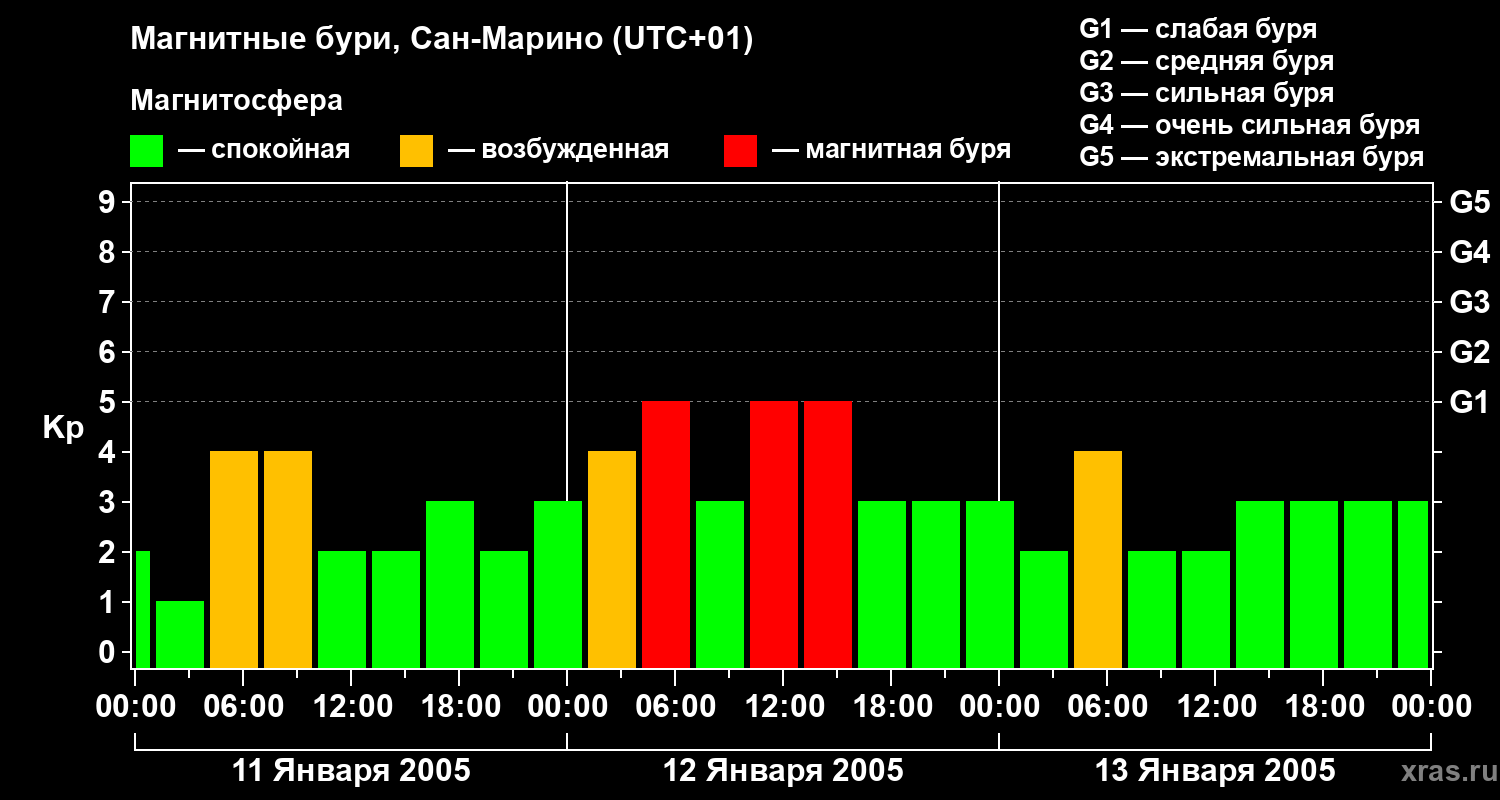Click the '— возбужденная' legend label
Viewport: 1500px width, 800px height.
coord(558,150)
